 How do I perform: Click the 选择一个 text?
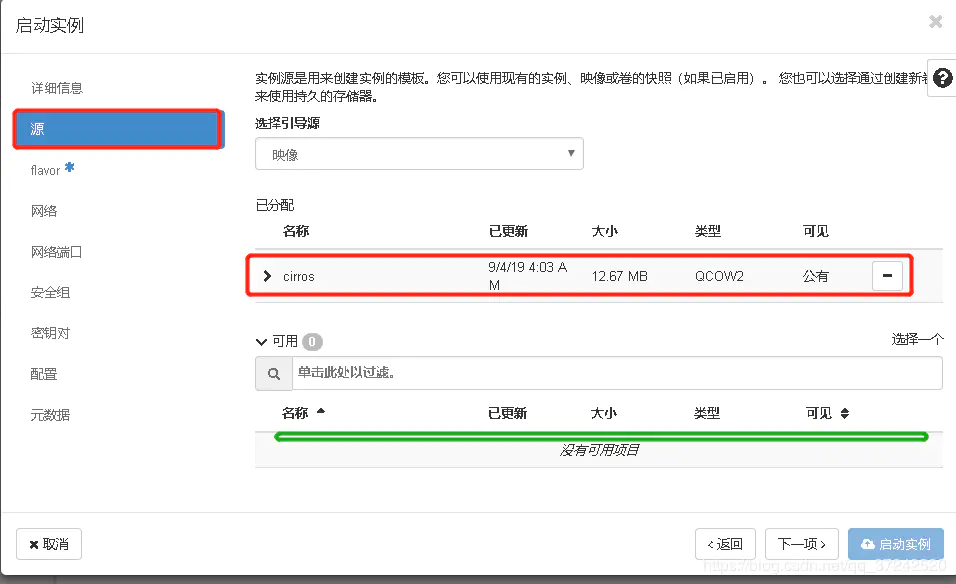tap(918, 339)
